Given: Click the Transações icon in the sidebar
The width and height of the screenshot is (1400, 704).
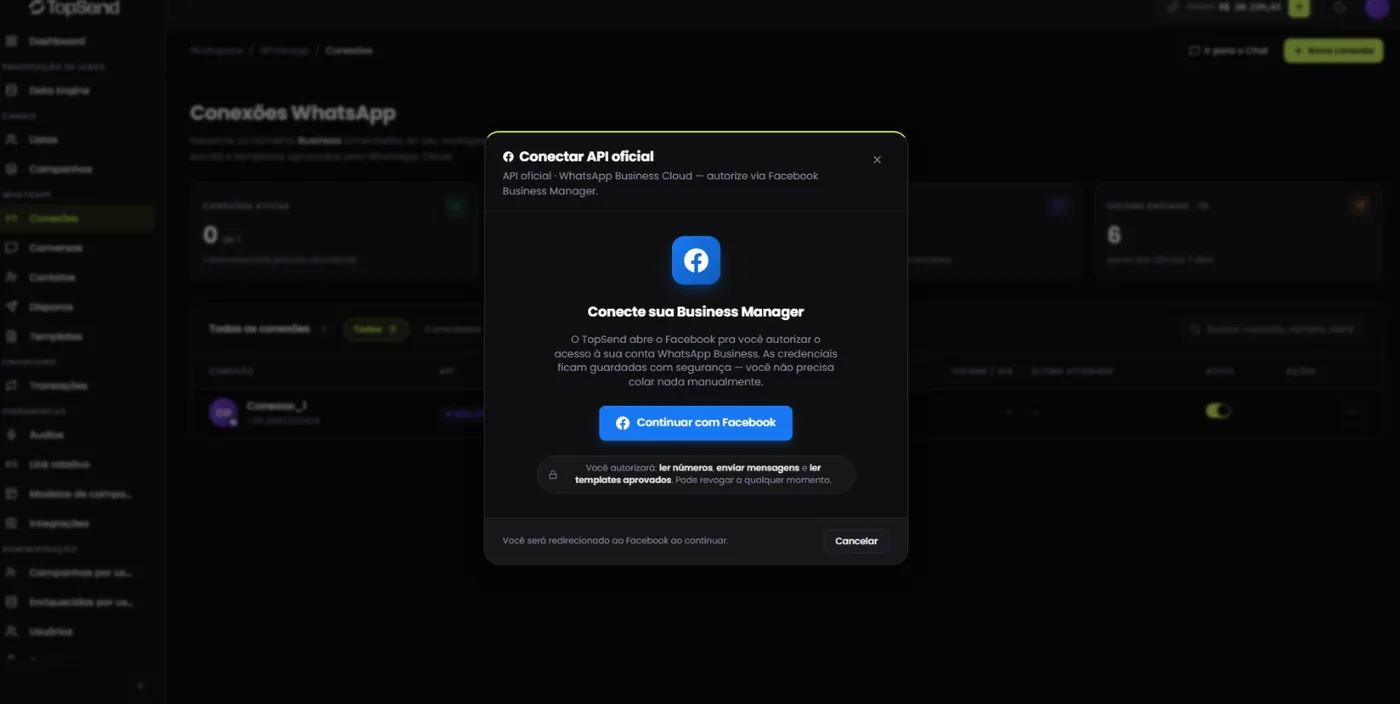Looking at the screenshot, I should tap(12, 386).
